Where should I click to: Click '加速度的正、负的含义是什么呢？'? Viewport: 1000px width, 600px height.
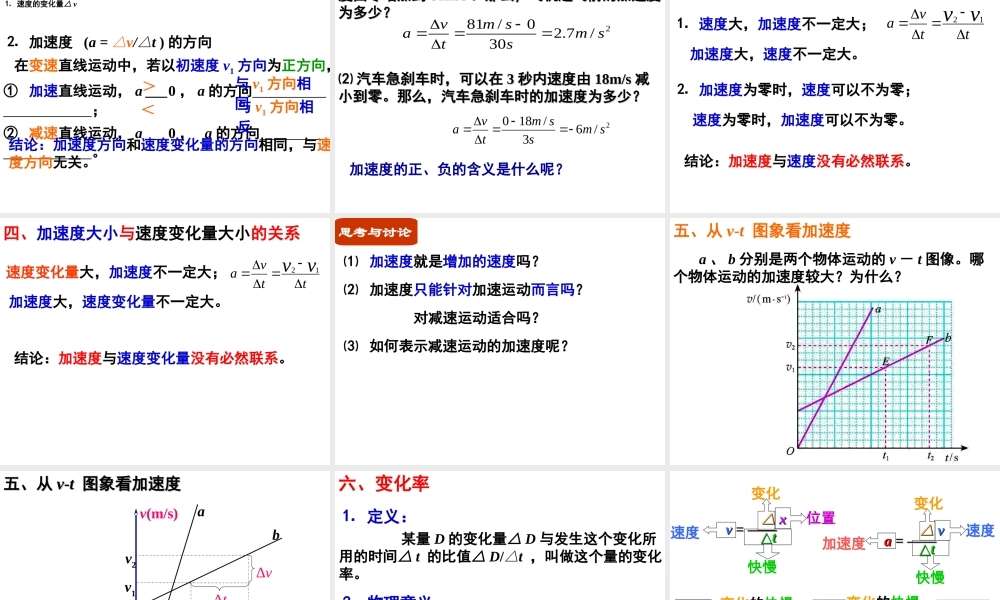coord(457,170)
